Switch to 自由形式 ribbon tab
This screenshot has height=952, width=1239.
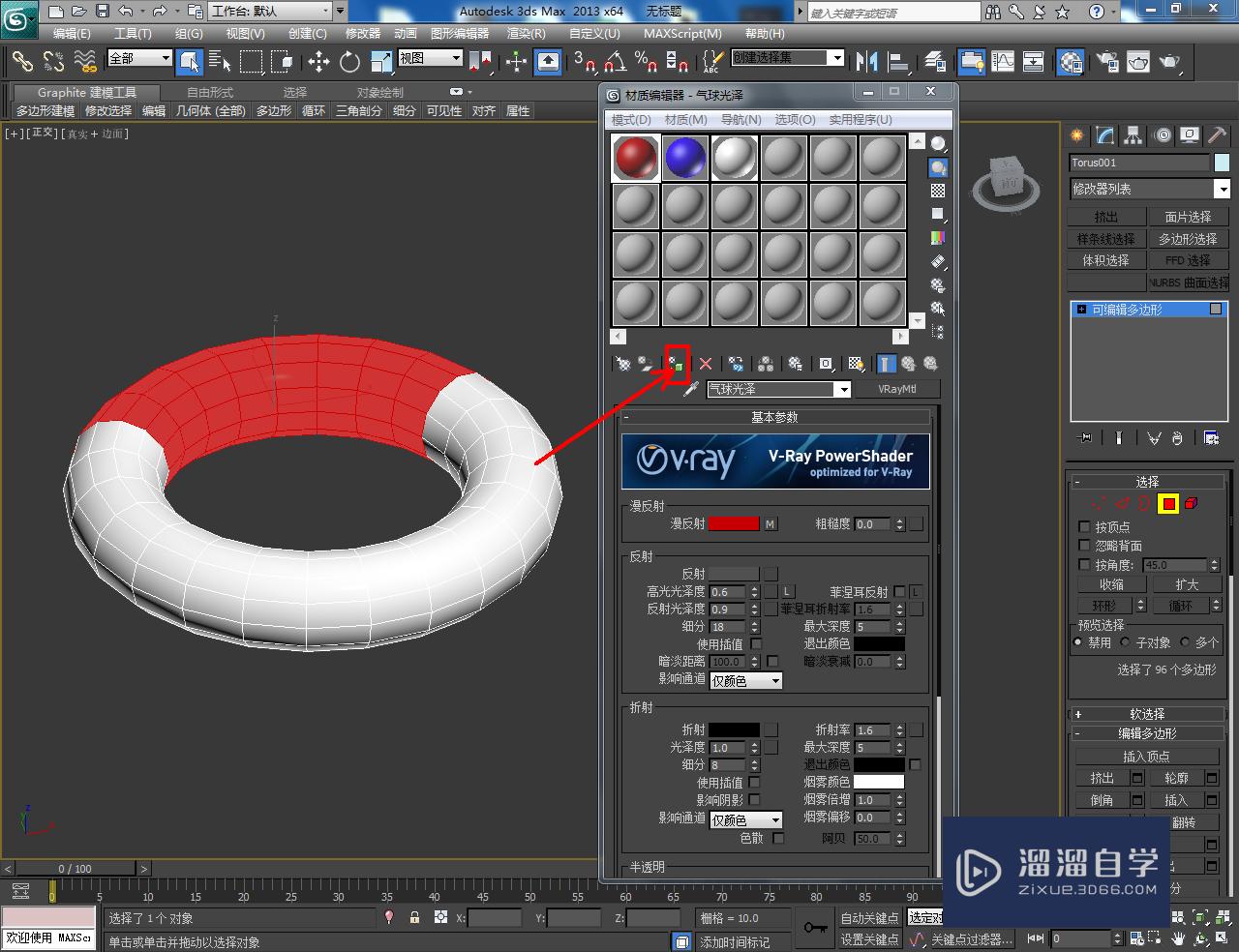click(210, 92)
